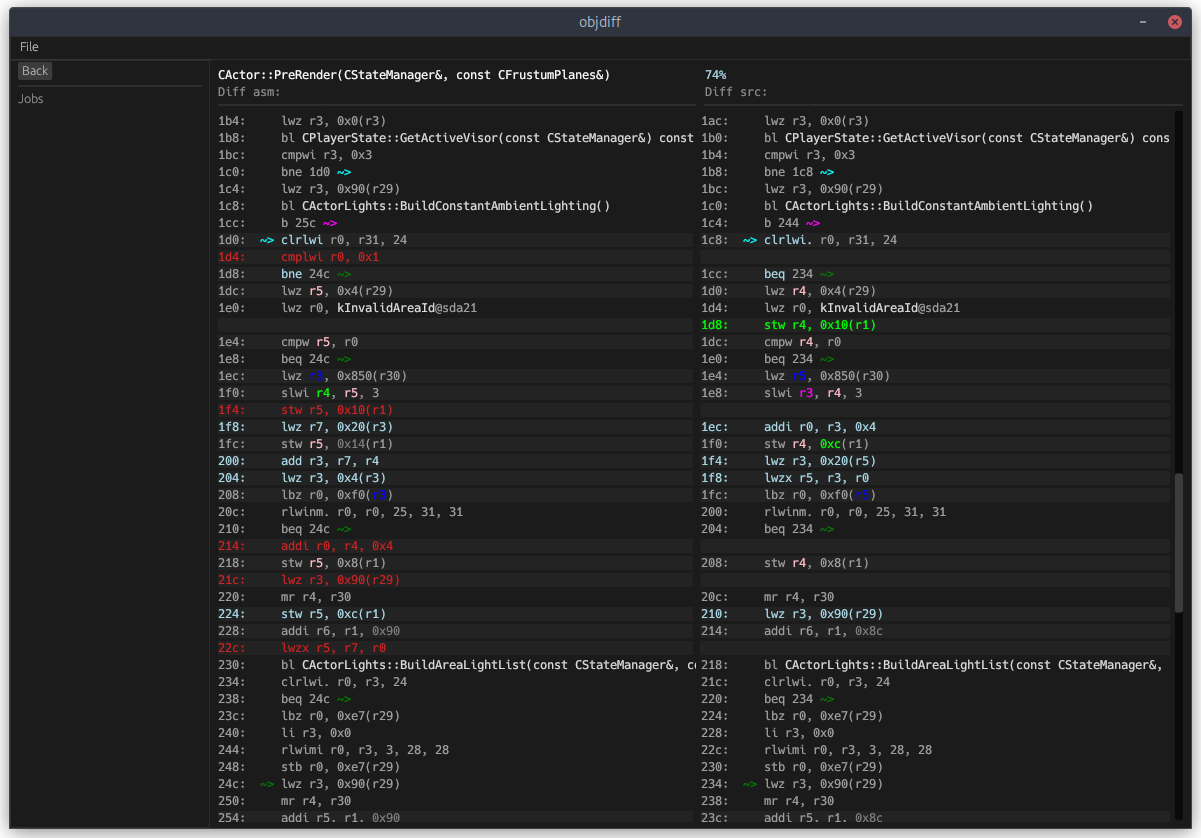Open the File menu
Screen dimensions: 1201x838
29,47
